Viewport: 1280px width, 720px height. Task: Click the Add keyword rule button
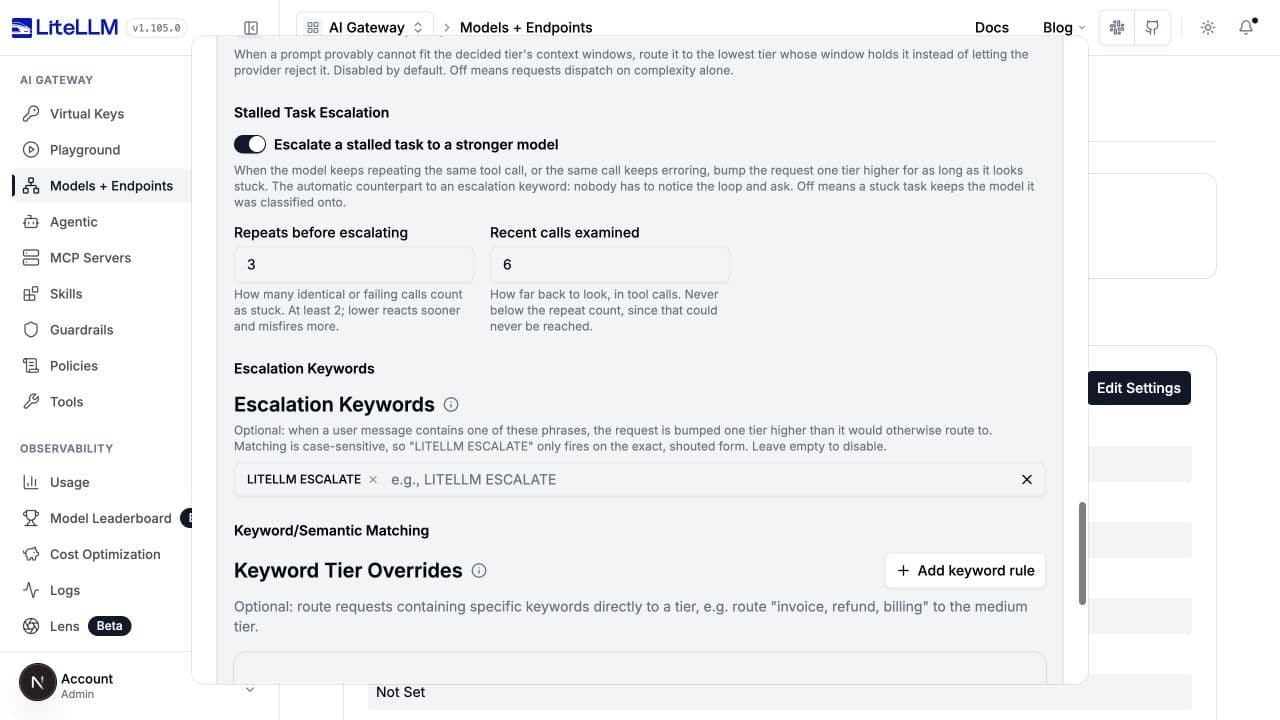[965, 570]
